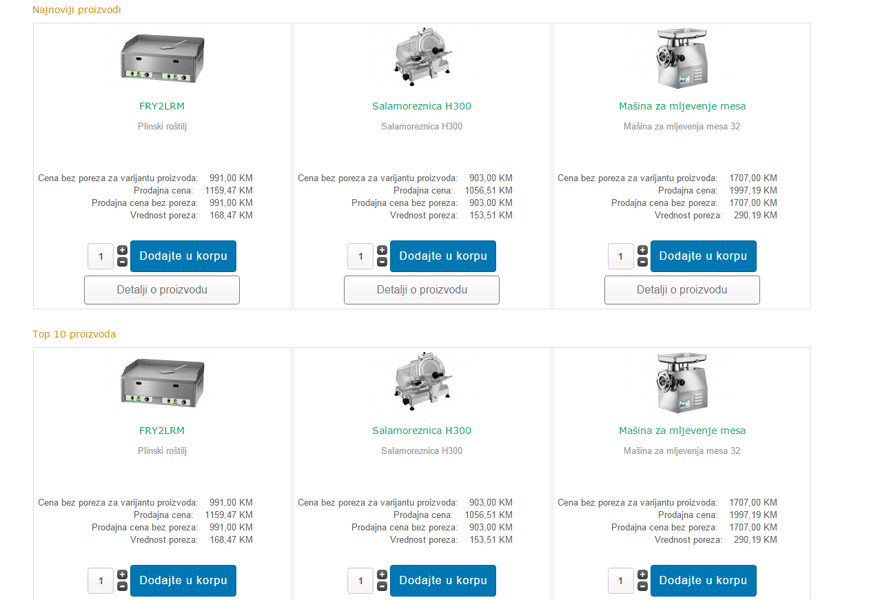Image resolution: width=869 pixels, height=600 pixels.
Task: Click tax value 153,51 KM in Top 10 proizvoda
Action: (x=491, y=540)
